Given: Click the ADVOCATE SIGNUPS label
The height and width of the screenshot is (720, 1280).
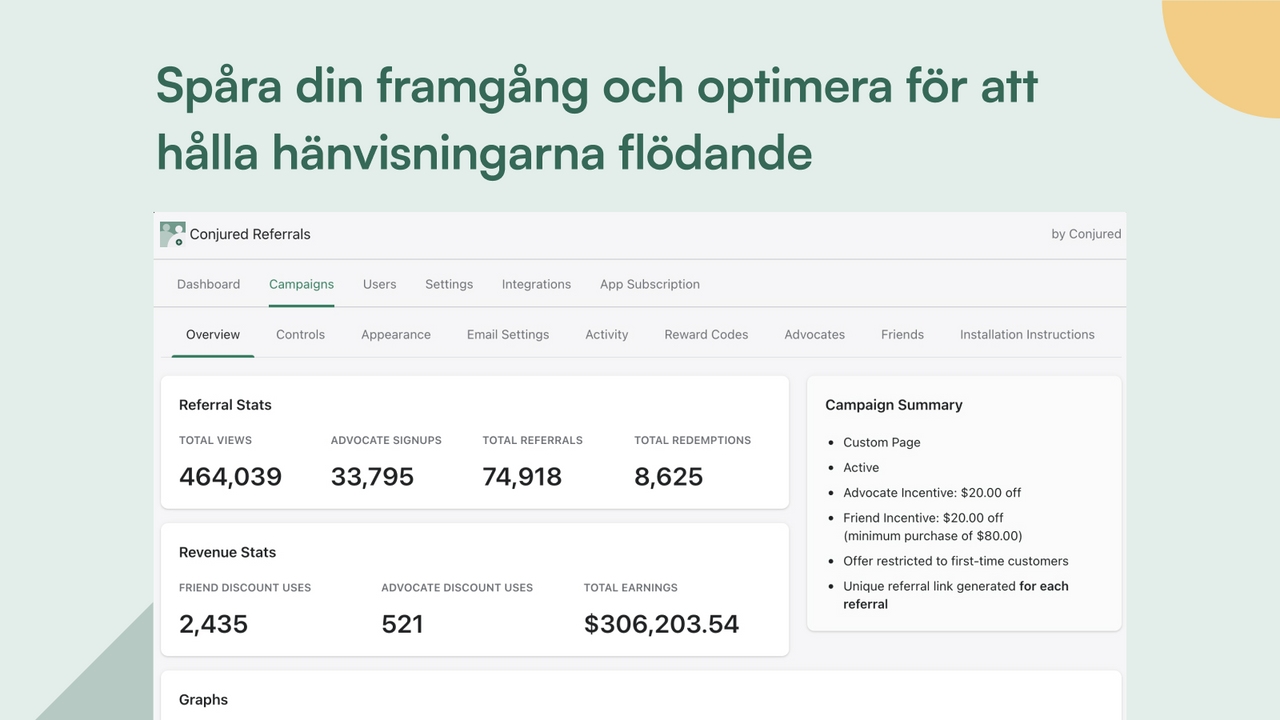Looking at the screenshot, I should coord(386,440).
